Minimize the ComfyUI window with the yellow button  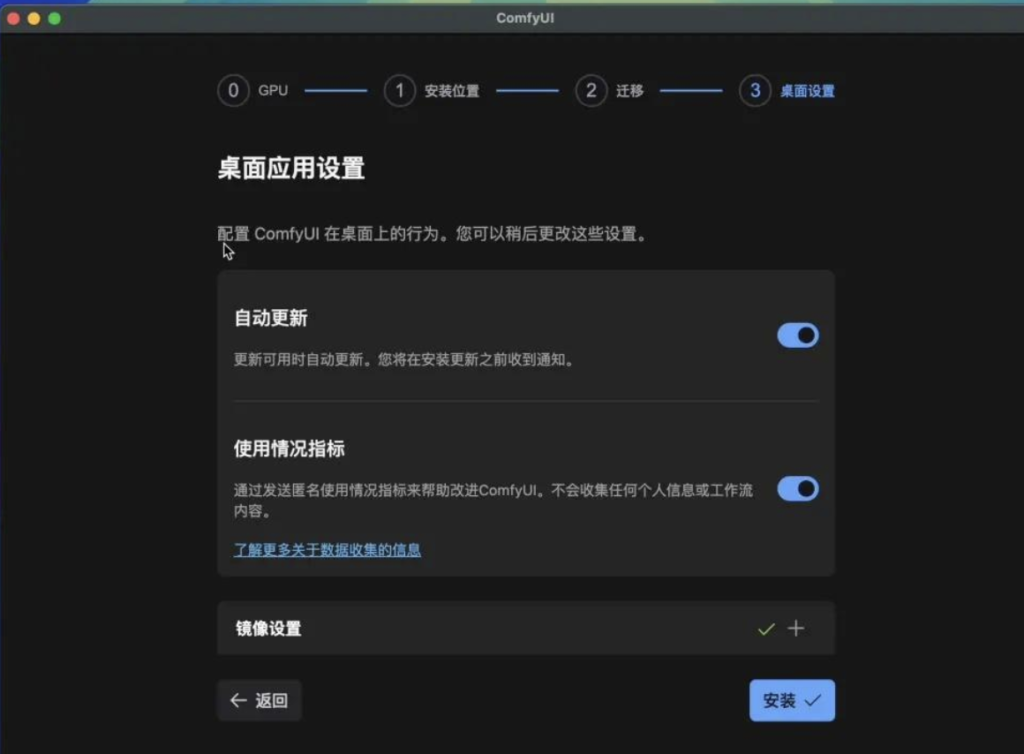pos(34,19)
